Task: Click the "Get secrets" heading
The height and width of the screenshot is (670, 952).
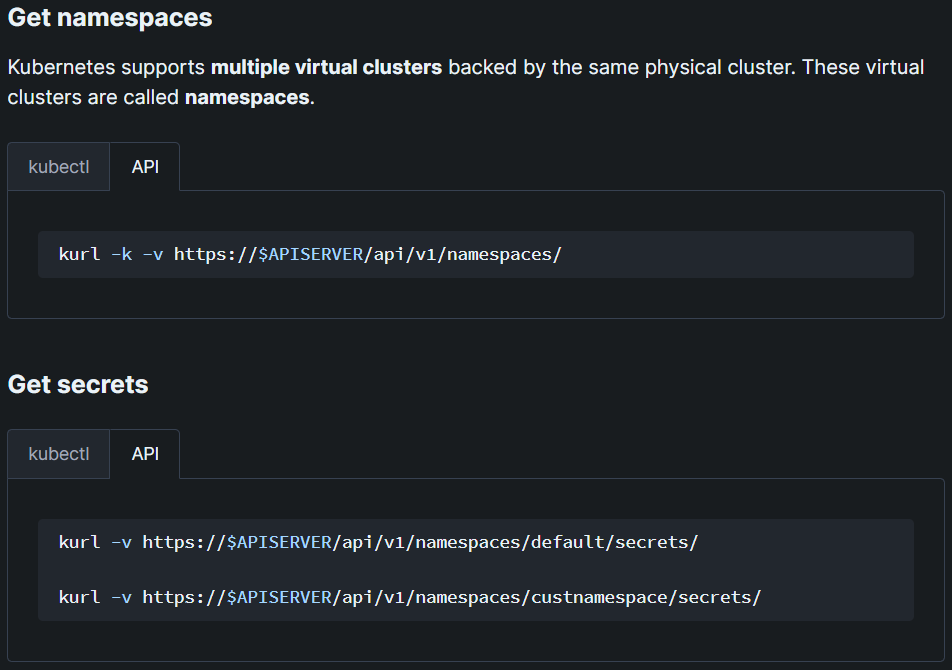Action: (78, 385)
